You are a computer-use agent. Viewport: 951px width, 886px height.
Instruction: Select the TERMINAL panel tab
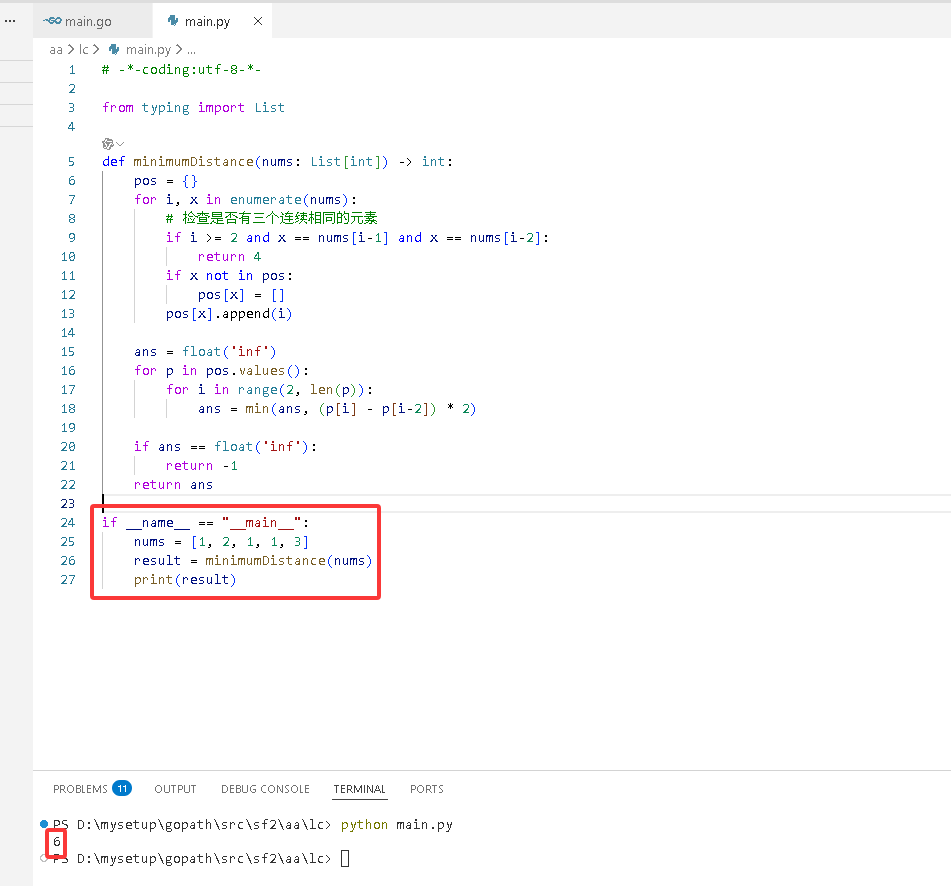pos(360,789)
